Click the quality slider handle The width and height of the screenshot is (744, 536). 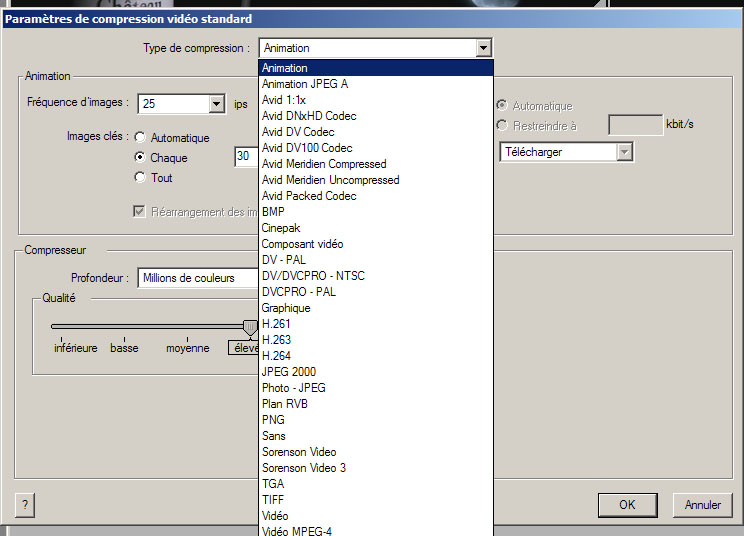point(250,327)
